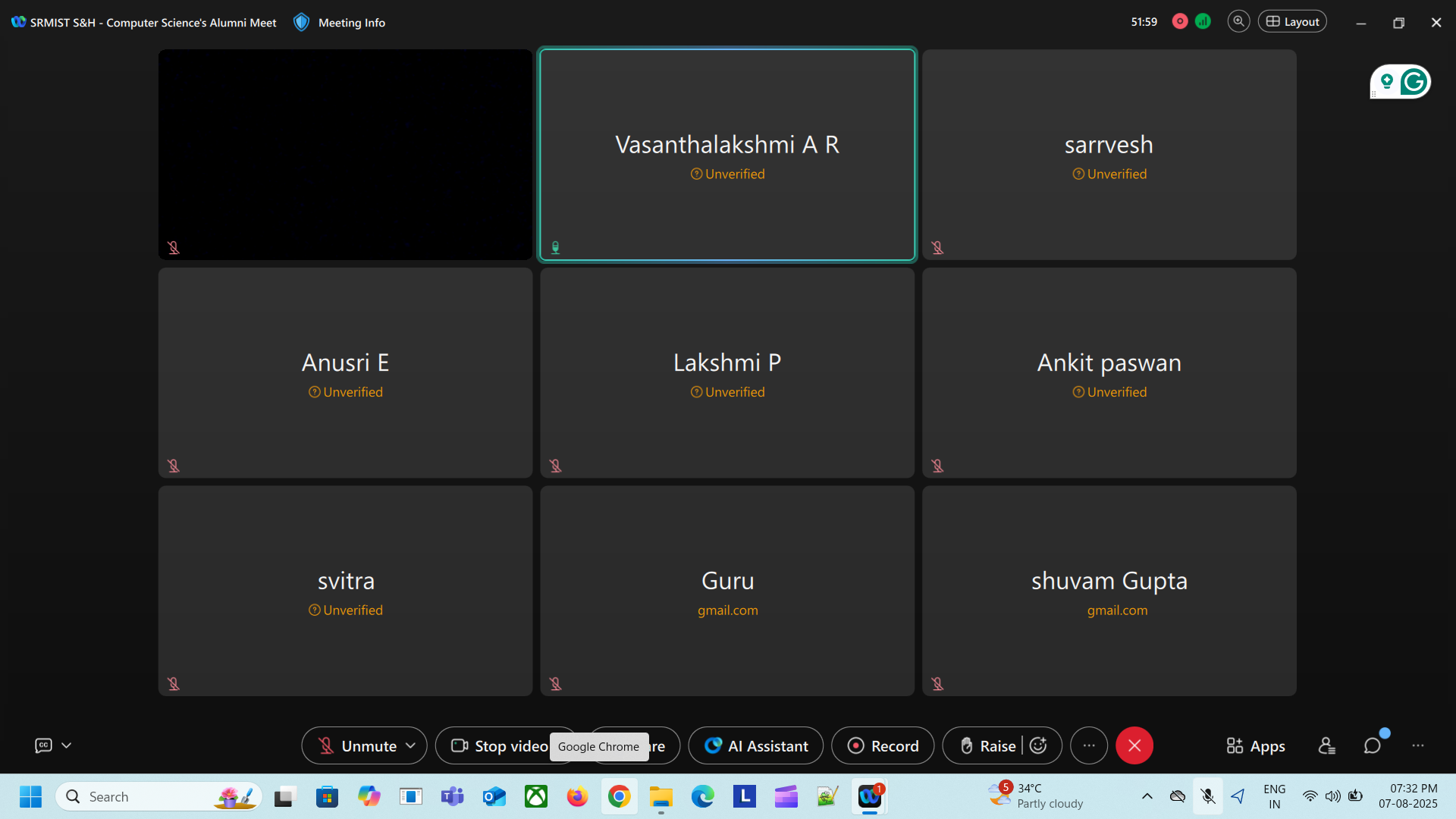Screen dimensions: 1456x819
Task: Toggle Stop video
Action: (500, 746)
